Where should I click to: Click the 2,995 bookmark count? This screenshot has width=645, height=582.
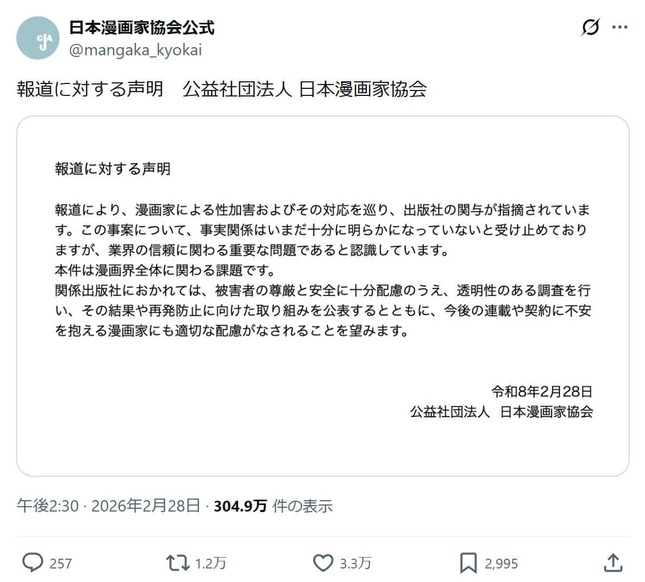tap(501, 564)
